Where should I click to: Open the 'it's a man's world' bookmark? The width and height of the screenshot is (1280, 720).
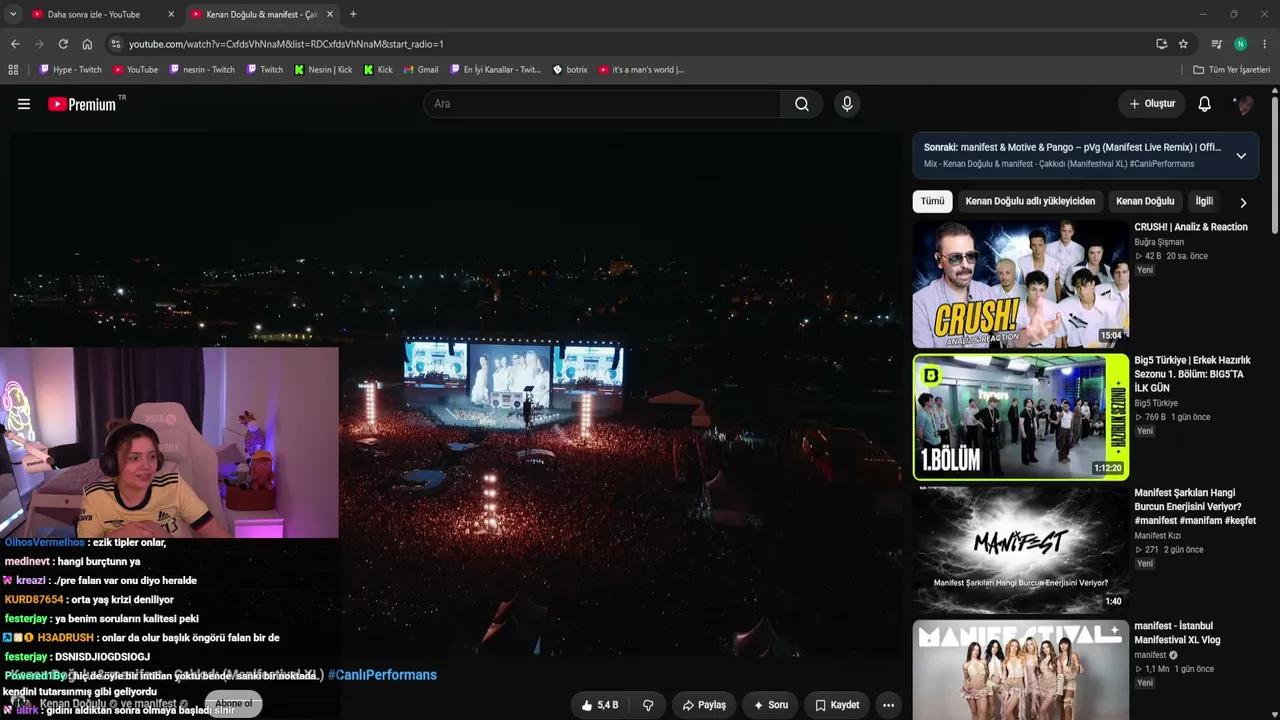[x=641, y=70]
